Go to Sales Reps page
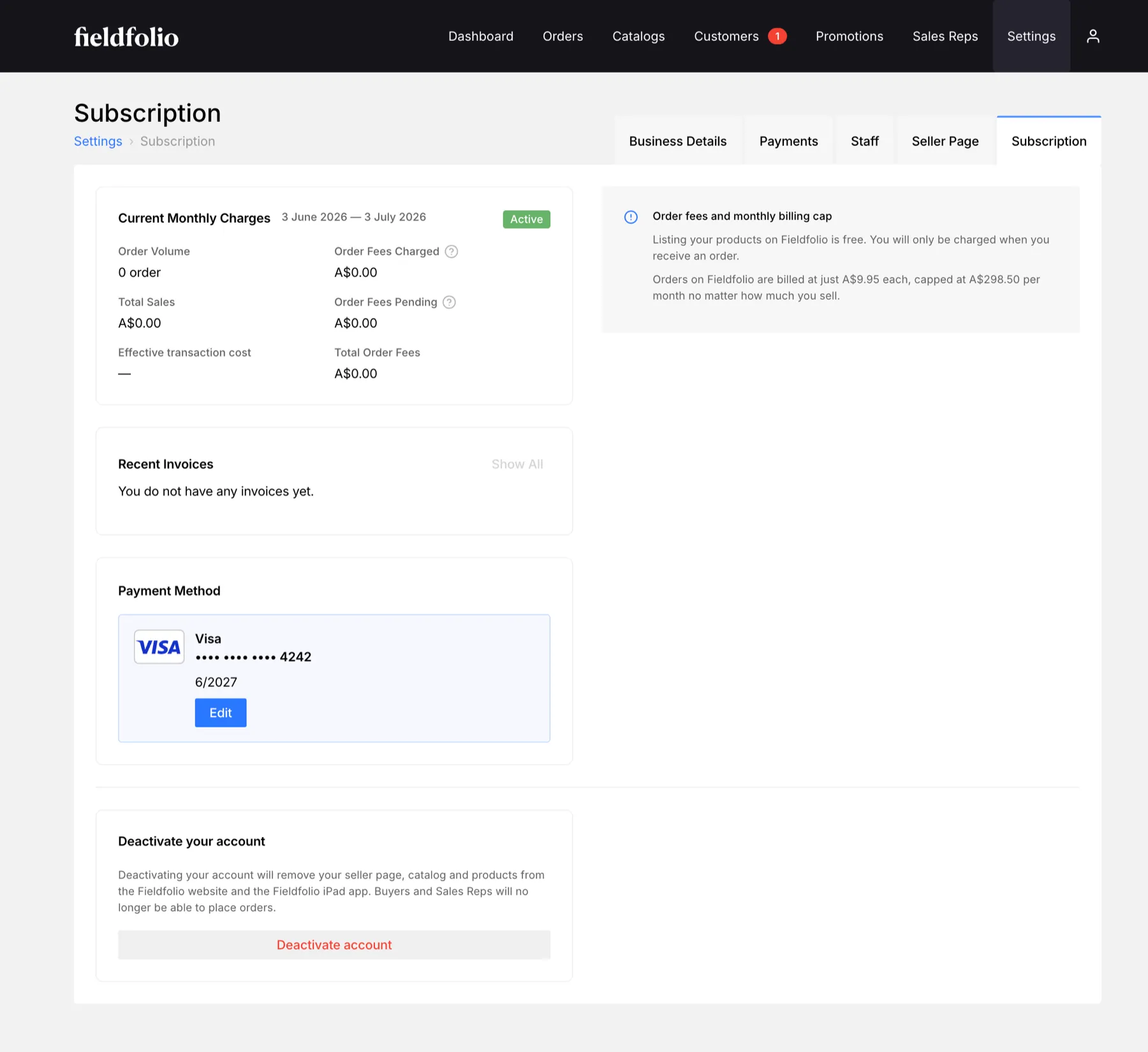Screen dimensions: 1148x1052 945,36
